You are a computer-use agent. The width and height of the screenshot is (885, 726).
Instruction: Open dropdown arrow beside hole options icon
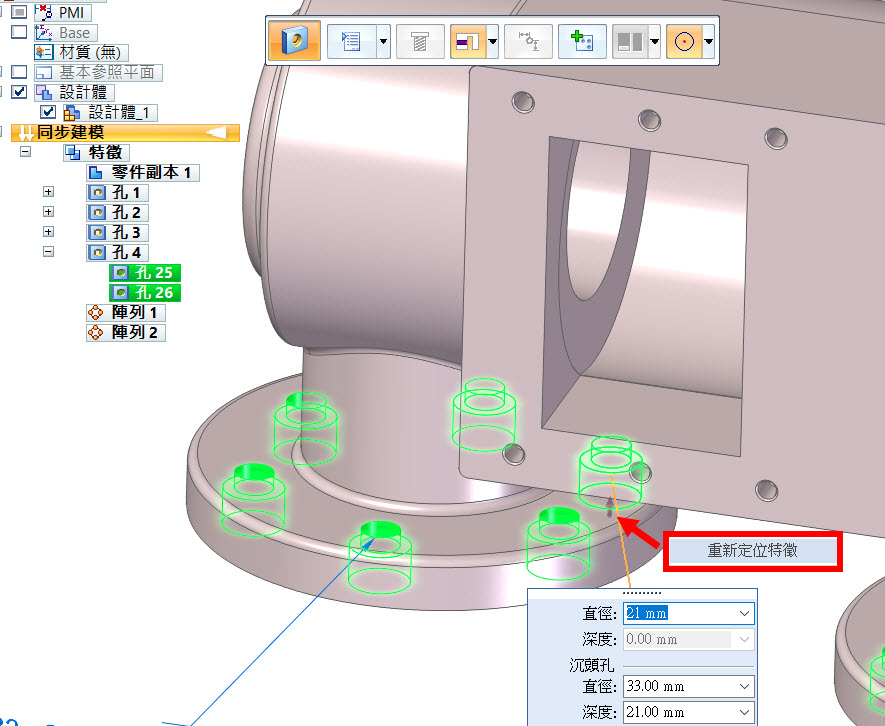[x=383, y=41]
